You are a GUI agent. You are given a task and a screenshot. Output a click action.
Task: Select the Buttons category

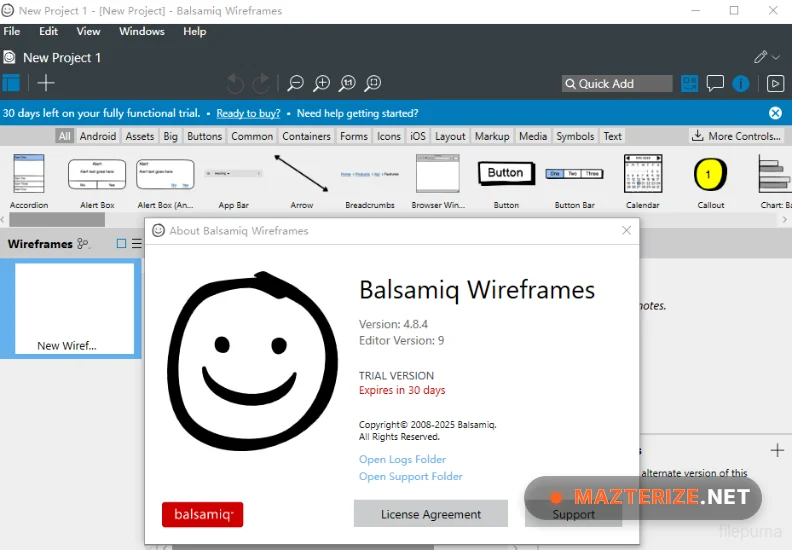tap(205, 136)
